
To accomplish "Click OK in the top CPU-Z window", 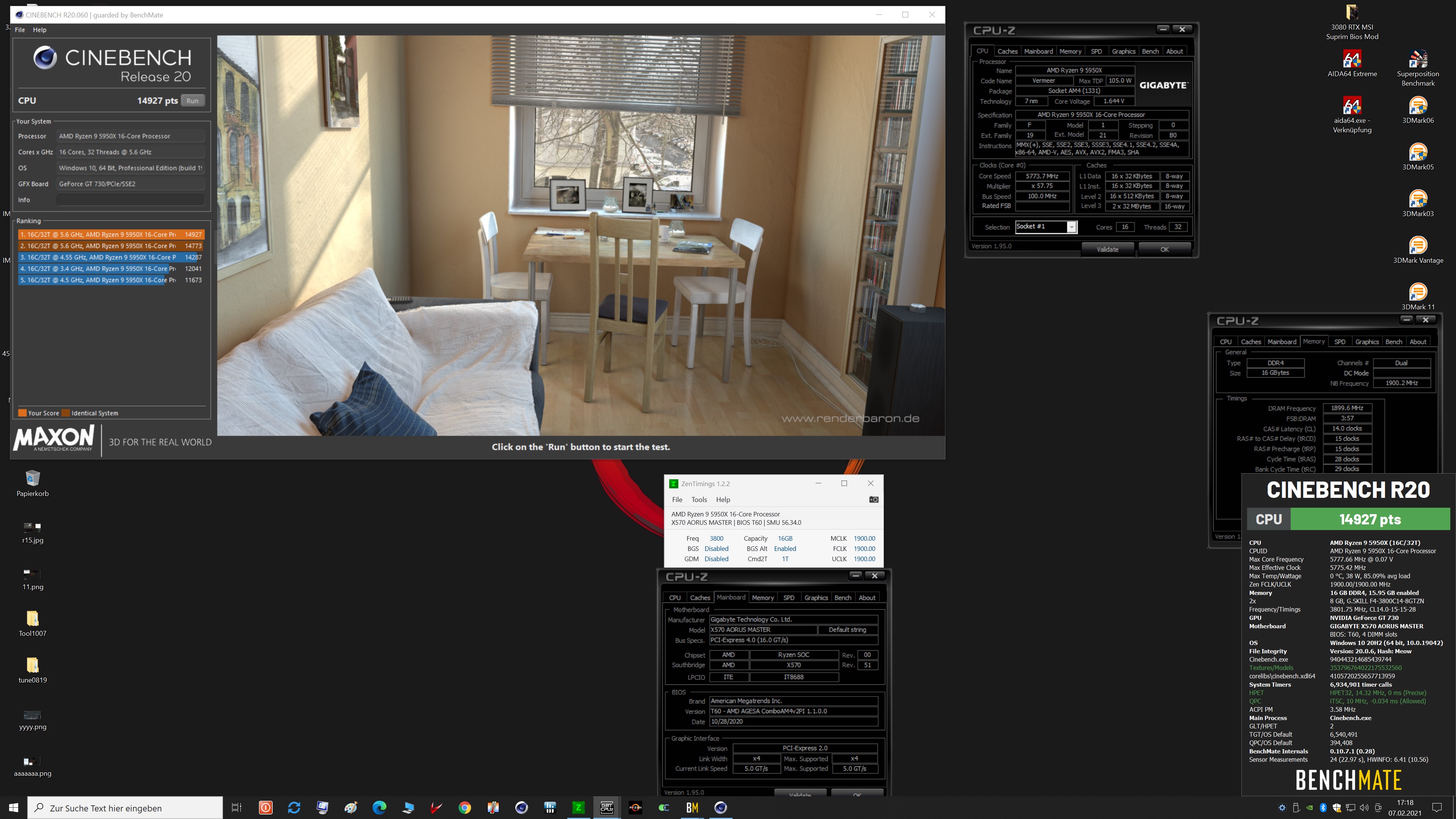I will (1164, 249).
